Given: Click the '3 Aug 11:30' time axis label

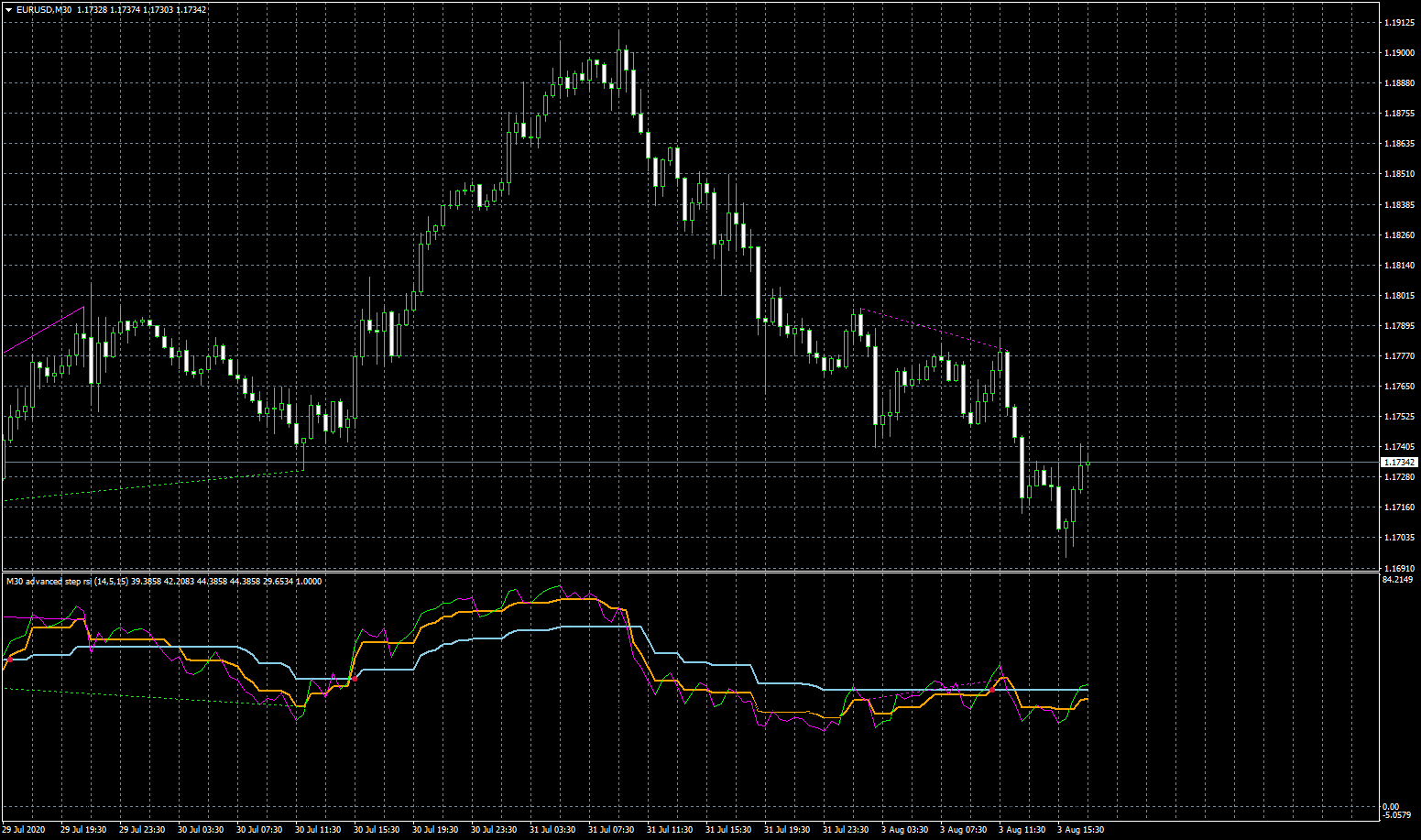Looking at the screenshot, I should coord(1022,830).
